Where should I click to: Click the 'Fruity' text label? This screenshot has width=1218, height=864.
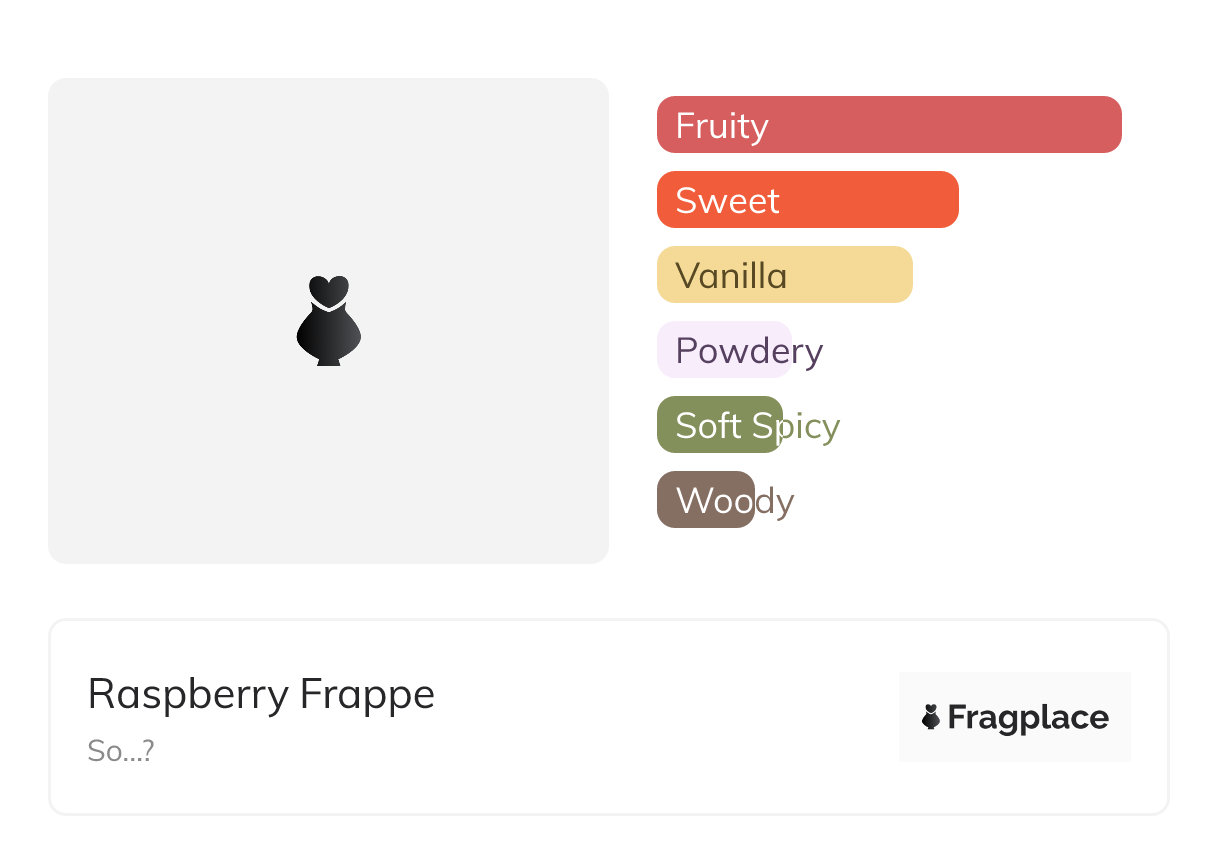coord(722,126)
